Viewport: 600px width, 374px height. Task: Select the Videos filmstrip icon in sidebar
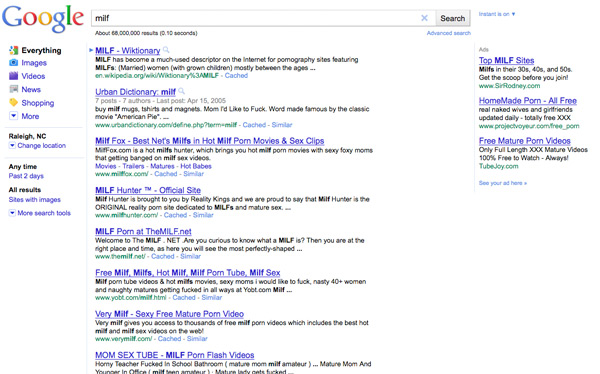coord(13,76)
